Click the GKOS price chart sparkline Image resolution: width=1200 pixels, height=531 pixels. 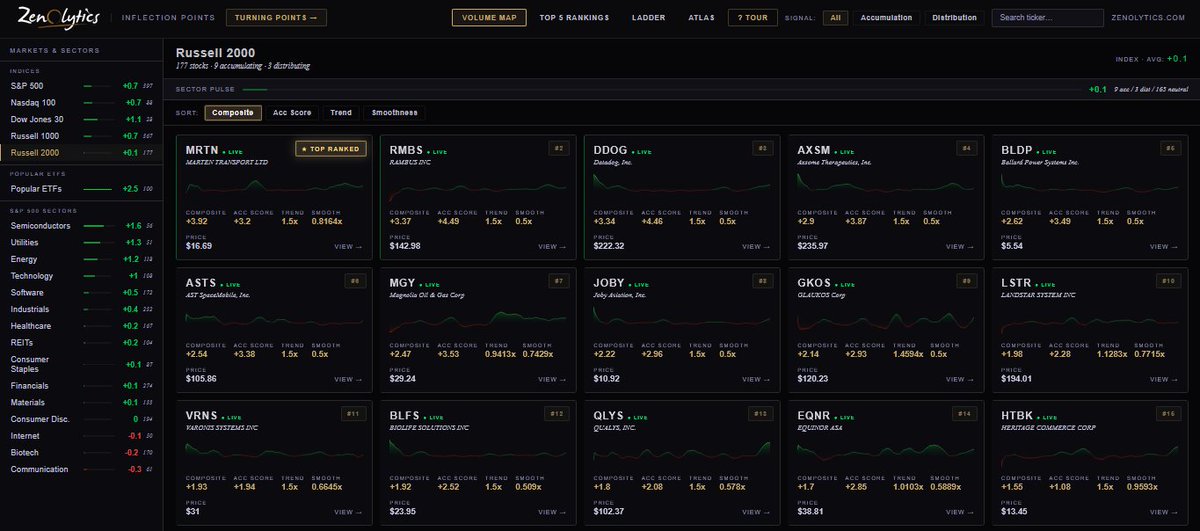[x=887, y=320]
